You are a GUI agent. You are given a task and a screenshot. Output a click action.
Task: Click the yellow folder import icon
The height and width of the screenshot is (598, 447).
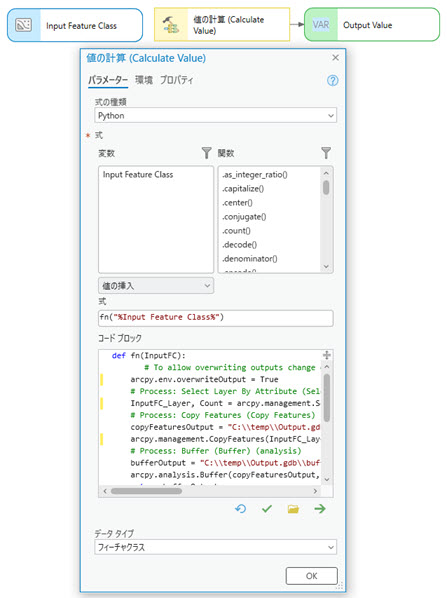293,509
